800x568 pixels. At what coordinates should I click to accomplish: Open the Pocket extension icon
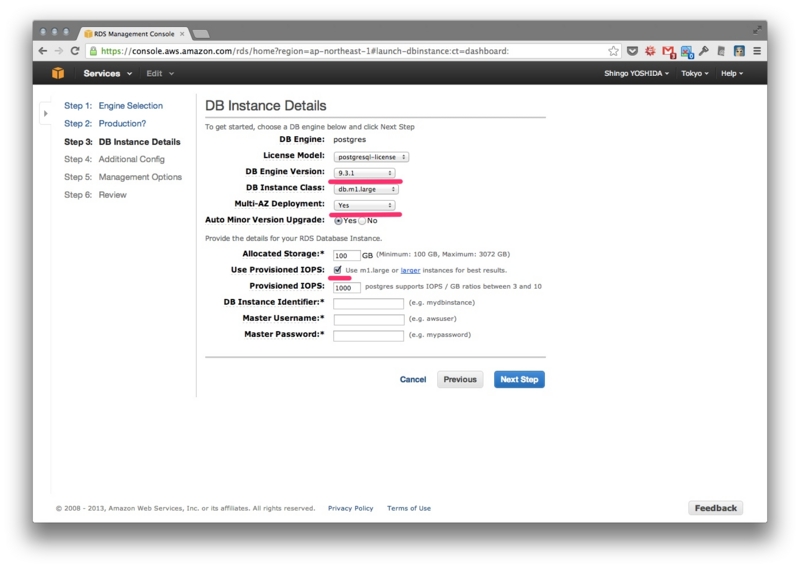coord(632,51)
